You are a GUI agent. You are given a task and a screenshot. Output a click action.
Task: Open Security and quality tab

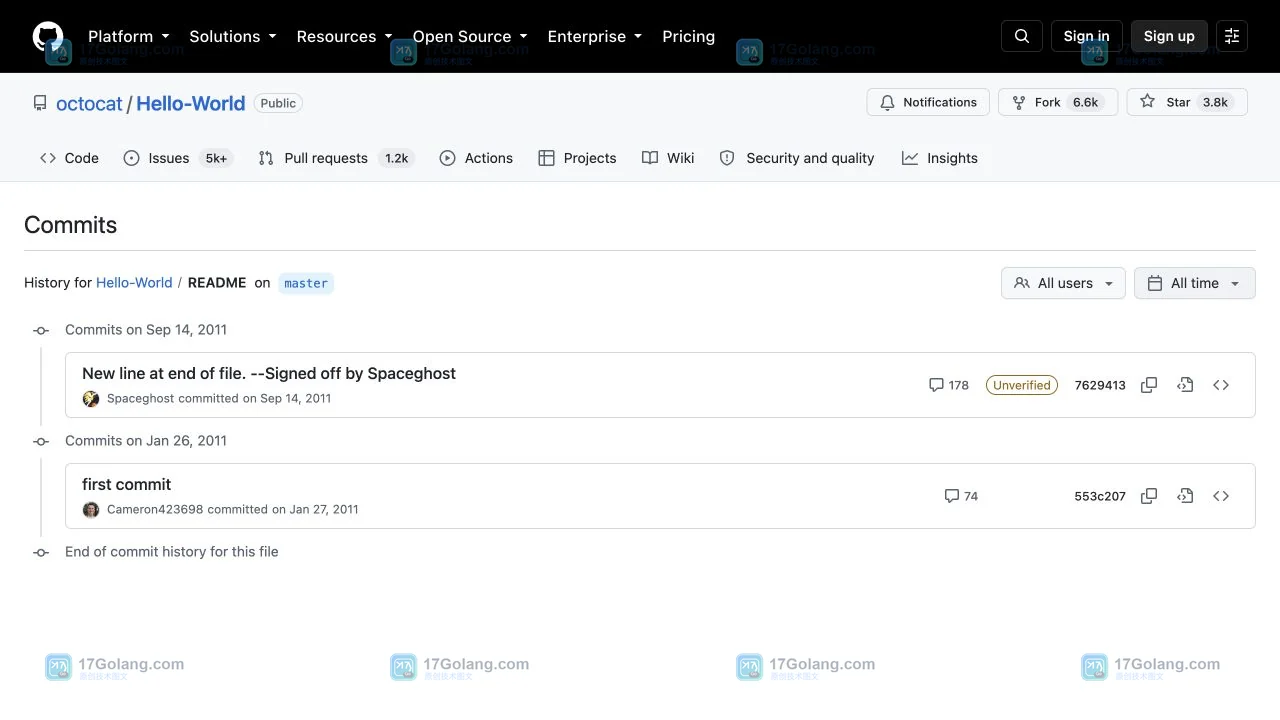(x=797, y=158)
